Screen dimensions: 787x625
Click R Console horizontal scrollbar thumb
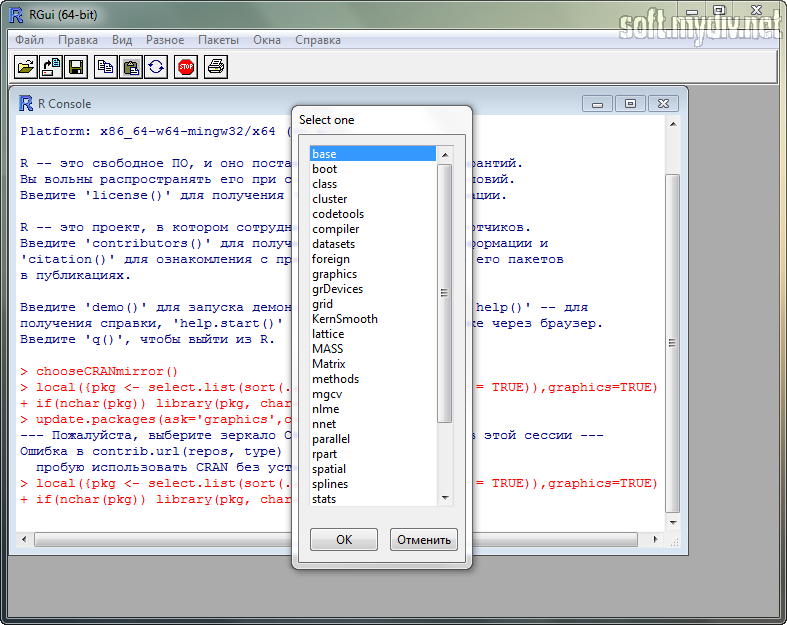click(x=336, y=540)
